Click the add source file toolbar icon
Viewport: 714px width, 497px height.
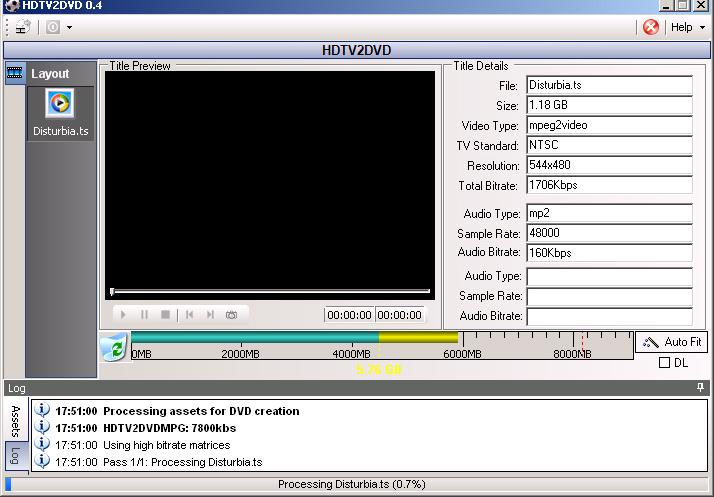(23, 27)
